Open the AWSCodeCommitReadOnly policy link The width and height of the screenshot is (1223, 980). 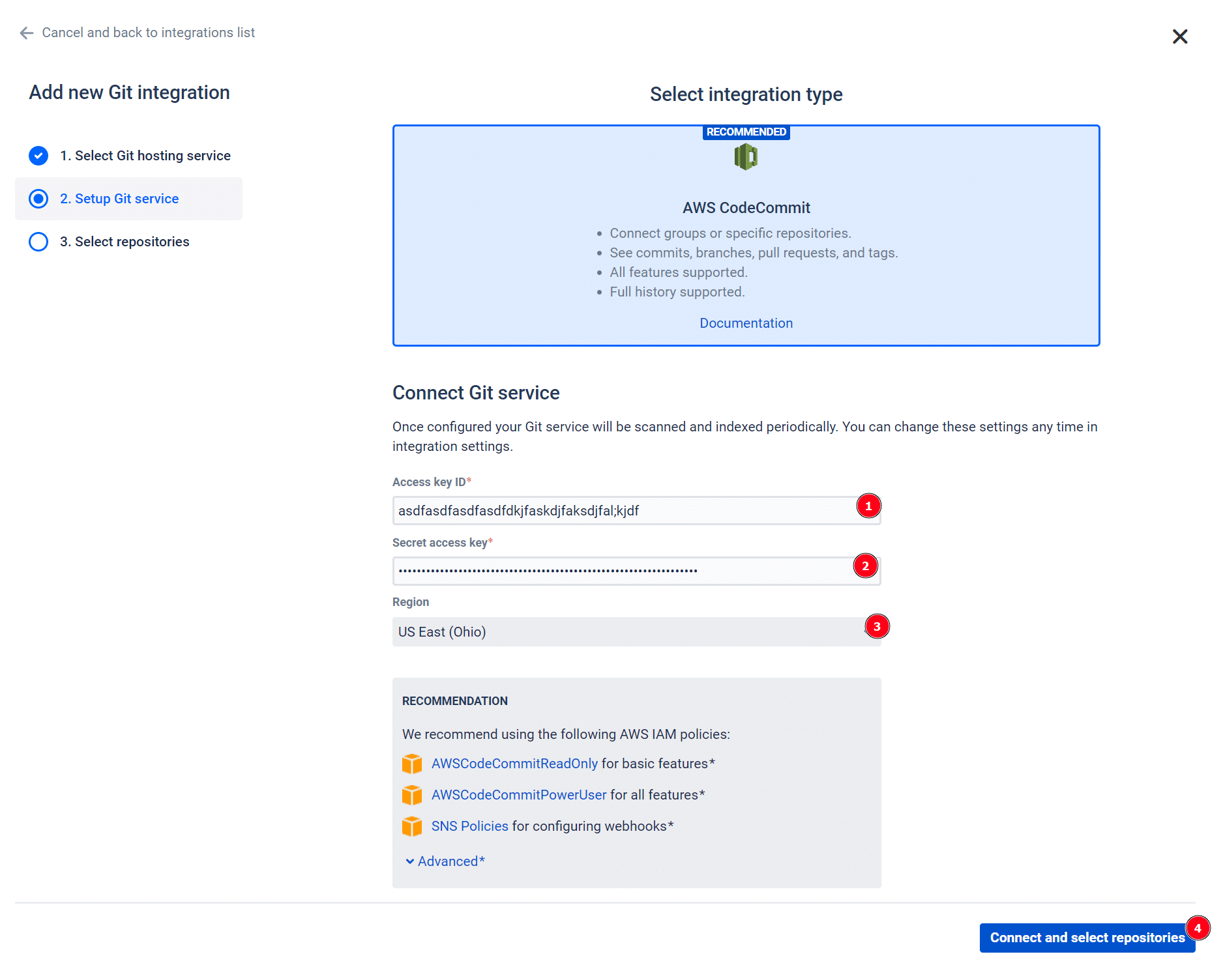(514, 764)
